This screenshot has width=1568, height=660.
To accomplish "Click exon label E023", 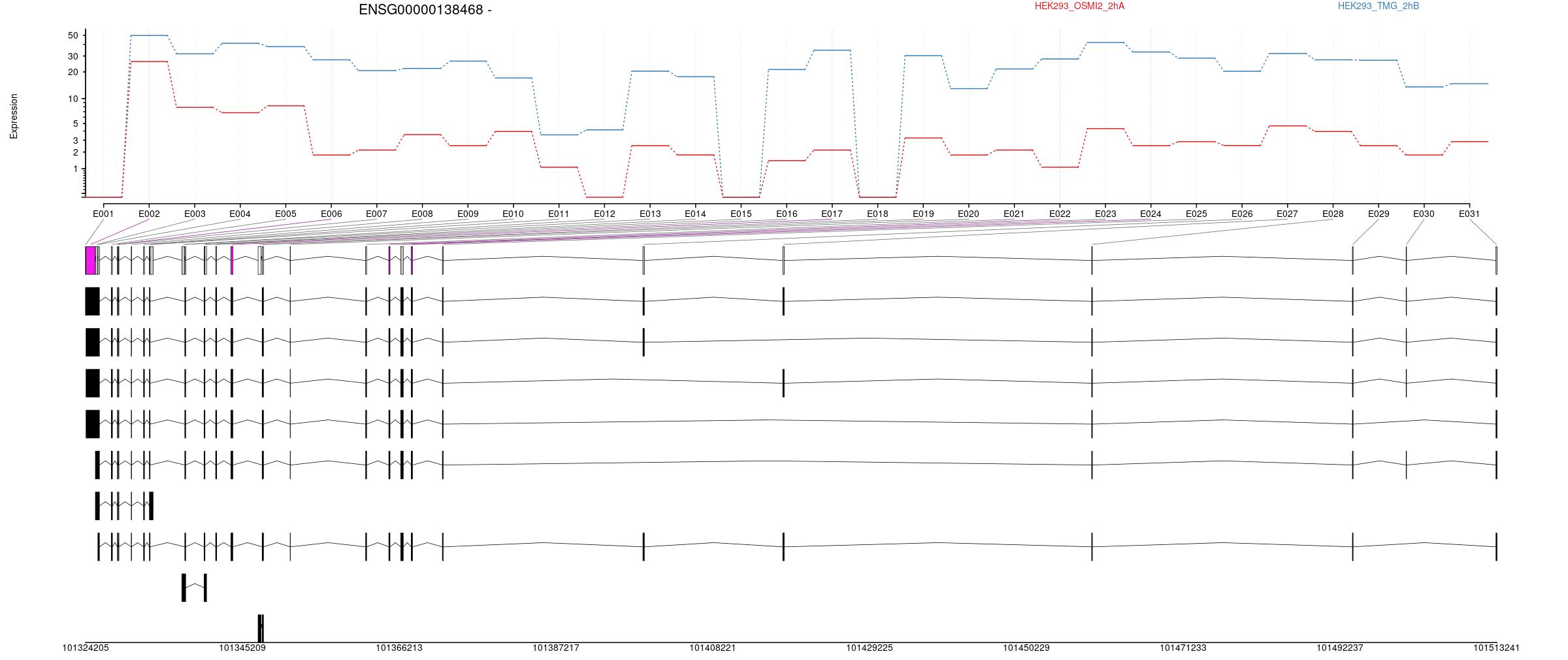I will [x=1105, y=214].
